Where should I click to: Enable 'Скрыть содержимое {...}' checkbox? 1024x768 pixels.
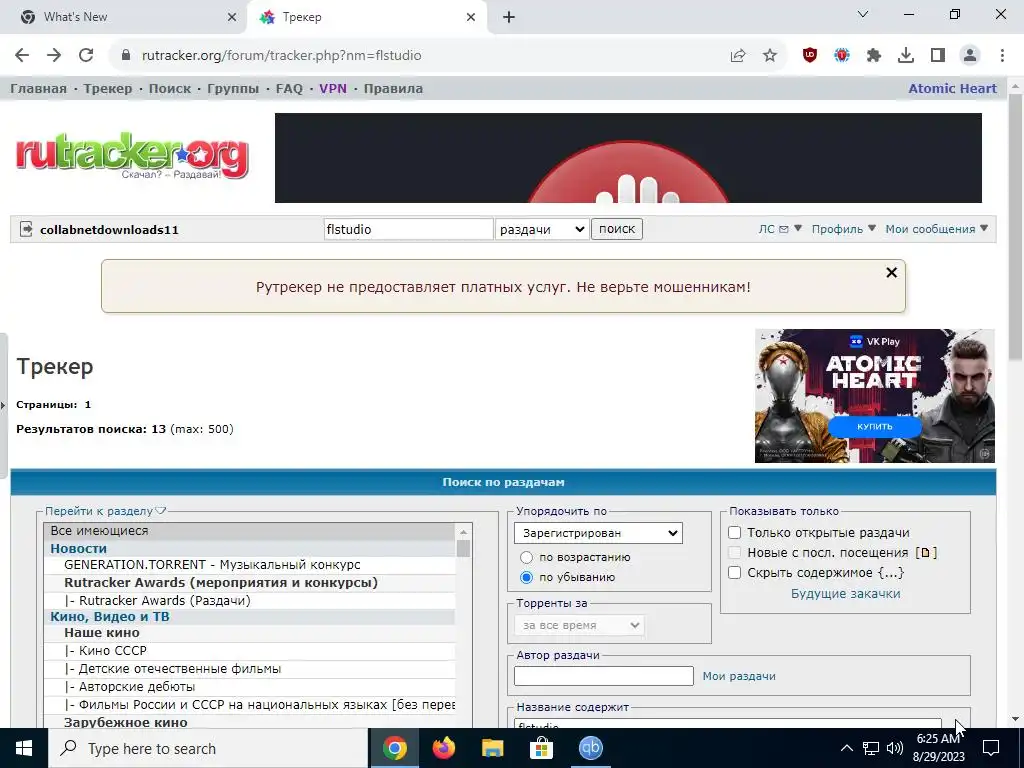click(x=735, y=573)
